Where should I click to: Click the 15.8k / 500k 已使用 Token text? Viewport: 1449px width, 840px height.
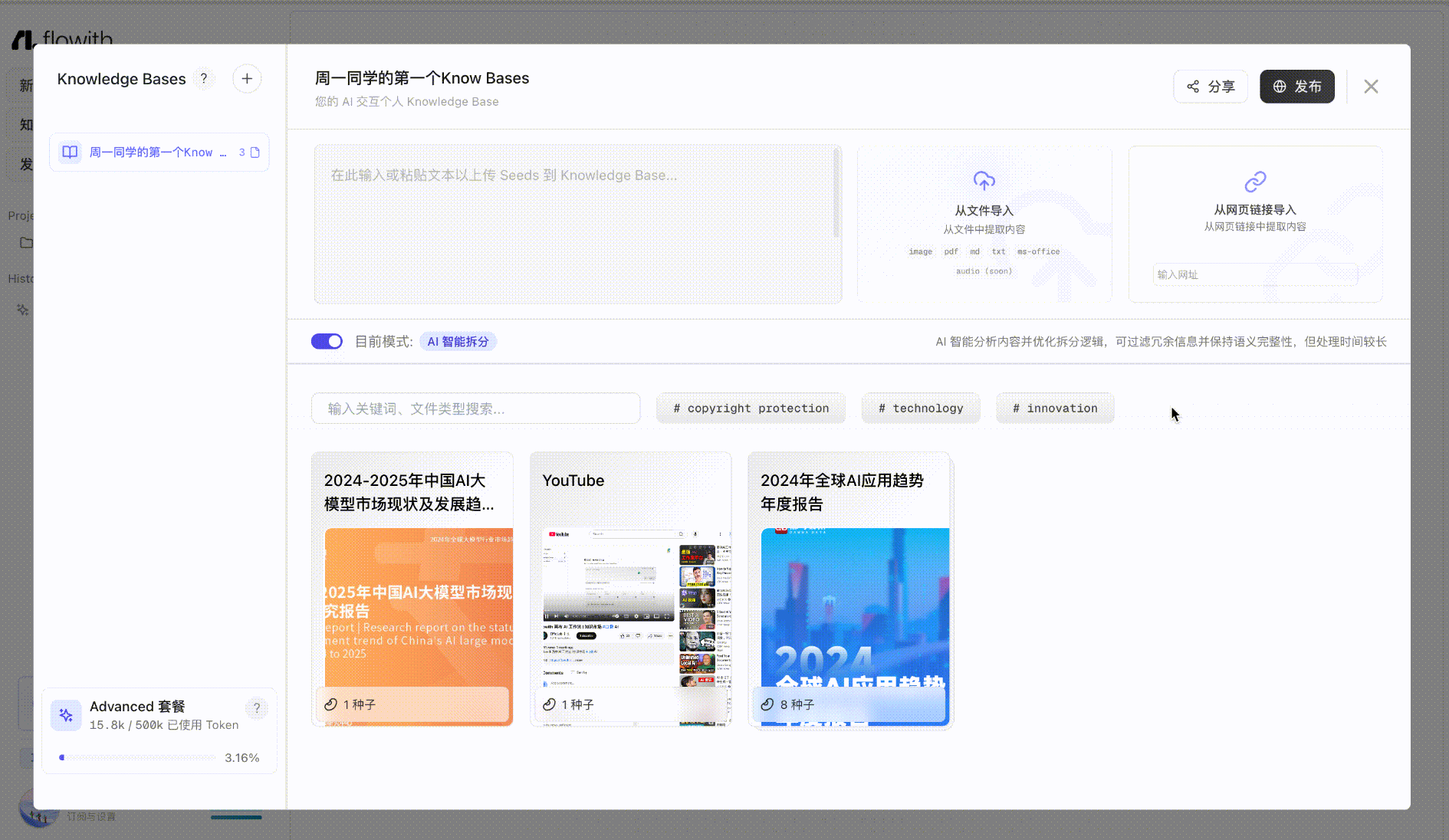164,725
